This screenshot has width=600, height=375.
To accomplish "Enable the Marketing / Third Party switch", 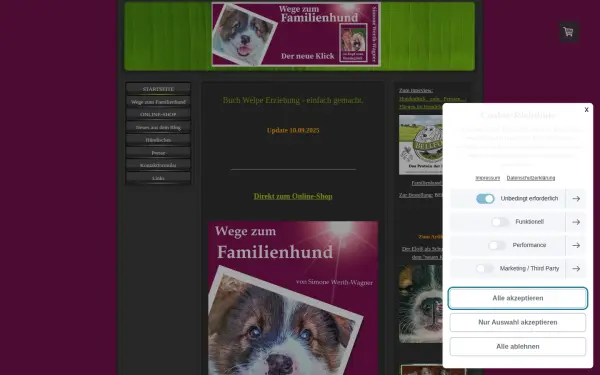I will [x=484, y=269].
